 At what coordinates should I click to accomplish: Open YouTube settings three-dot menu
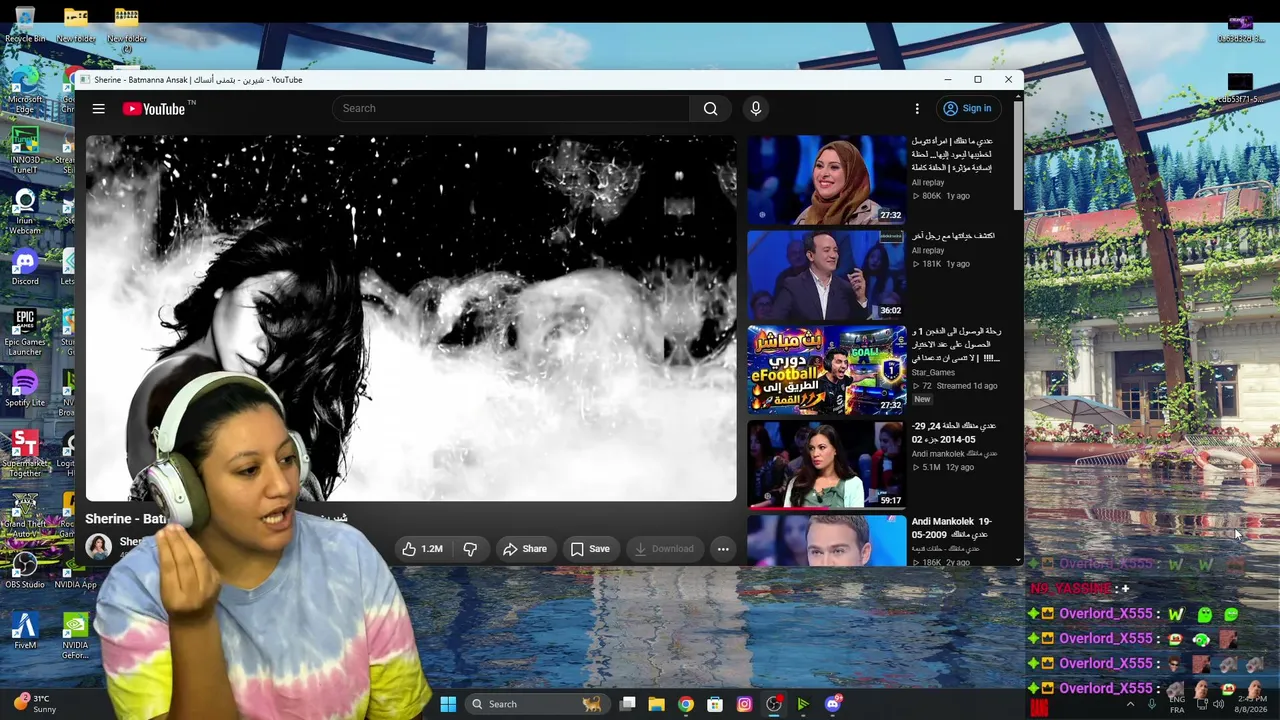pos(917,109)
